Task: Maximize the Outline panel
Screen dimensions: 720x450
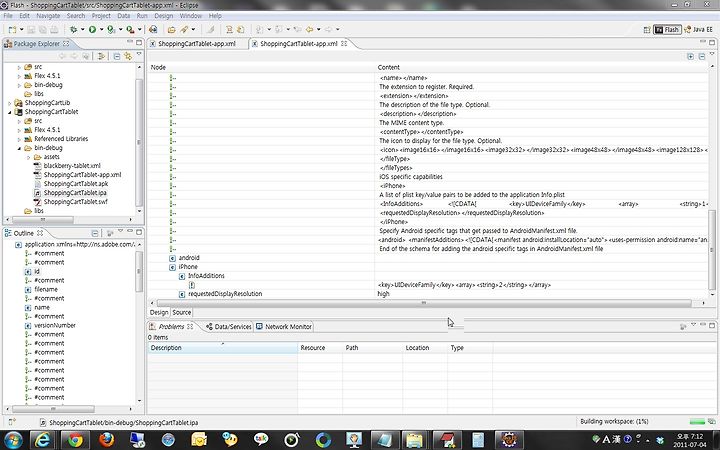Action: (x=139, y=232)
